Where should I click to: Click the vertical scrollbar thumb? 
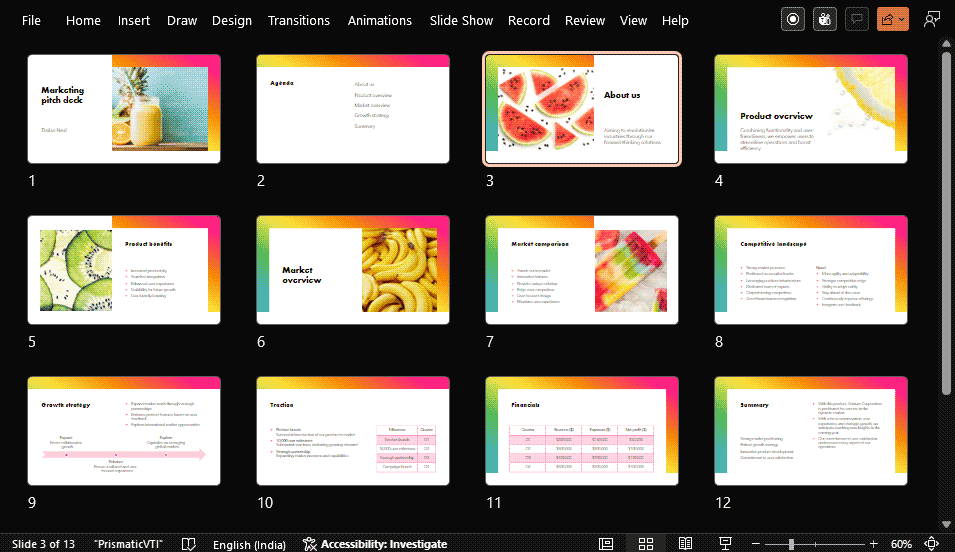946,223
